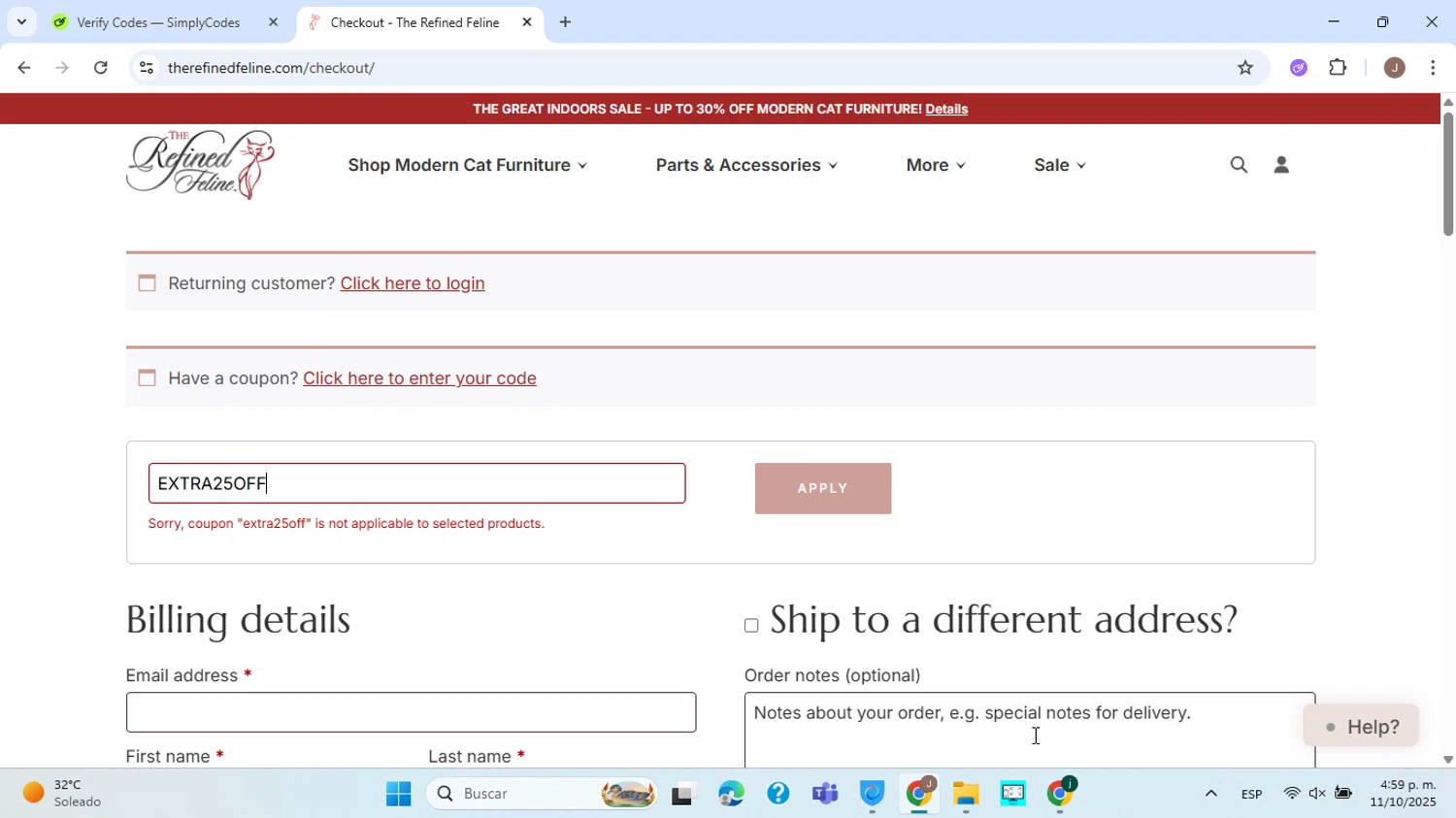
Task: Open the Windows Start menu
Action: tap(398, 795)
